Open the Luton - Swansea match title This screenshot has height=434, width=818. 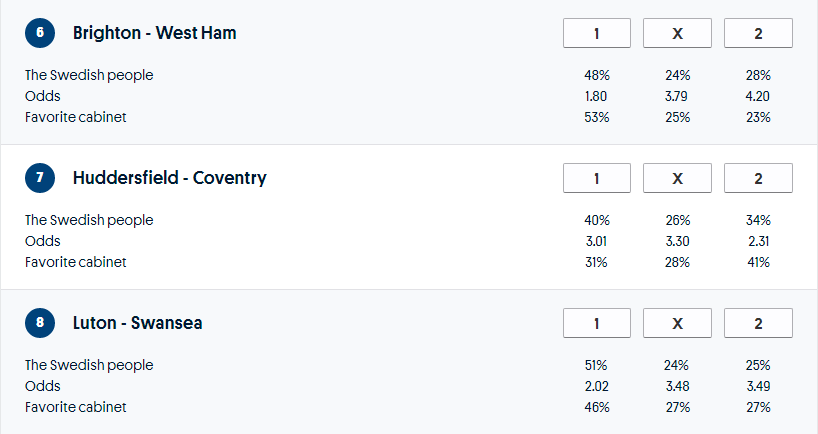pos(138,323)
